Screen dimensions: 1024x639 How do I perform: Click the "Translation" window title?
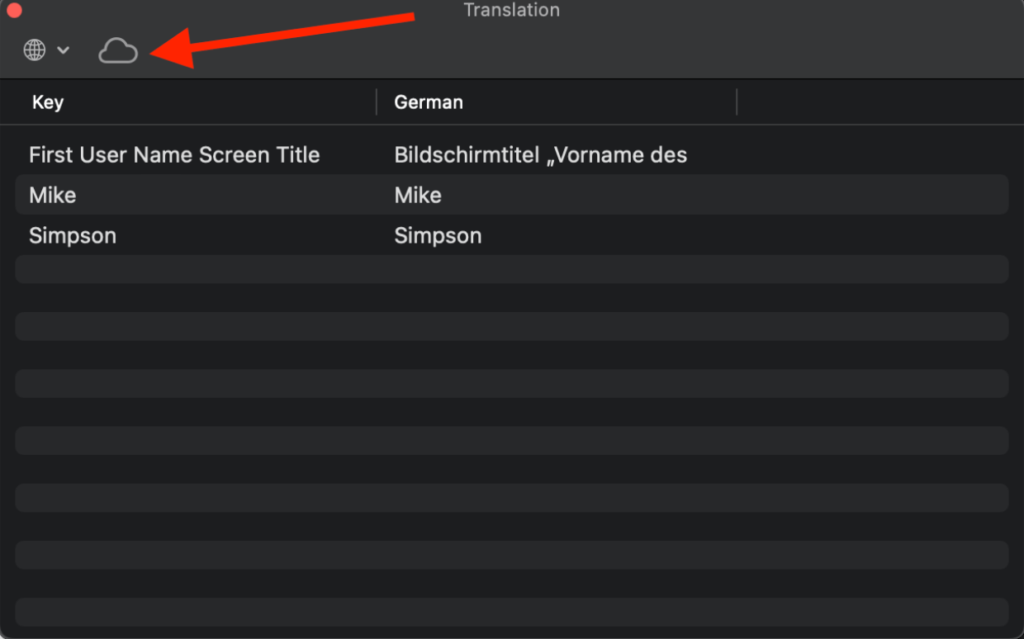click(511, 10)
